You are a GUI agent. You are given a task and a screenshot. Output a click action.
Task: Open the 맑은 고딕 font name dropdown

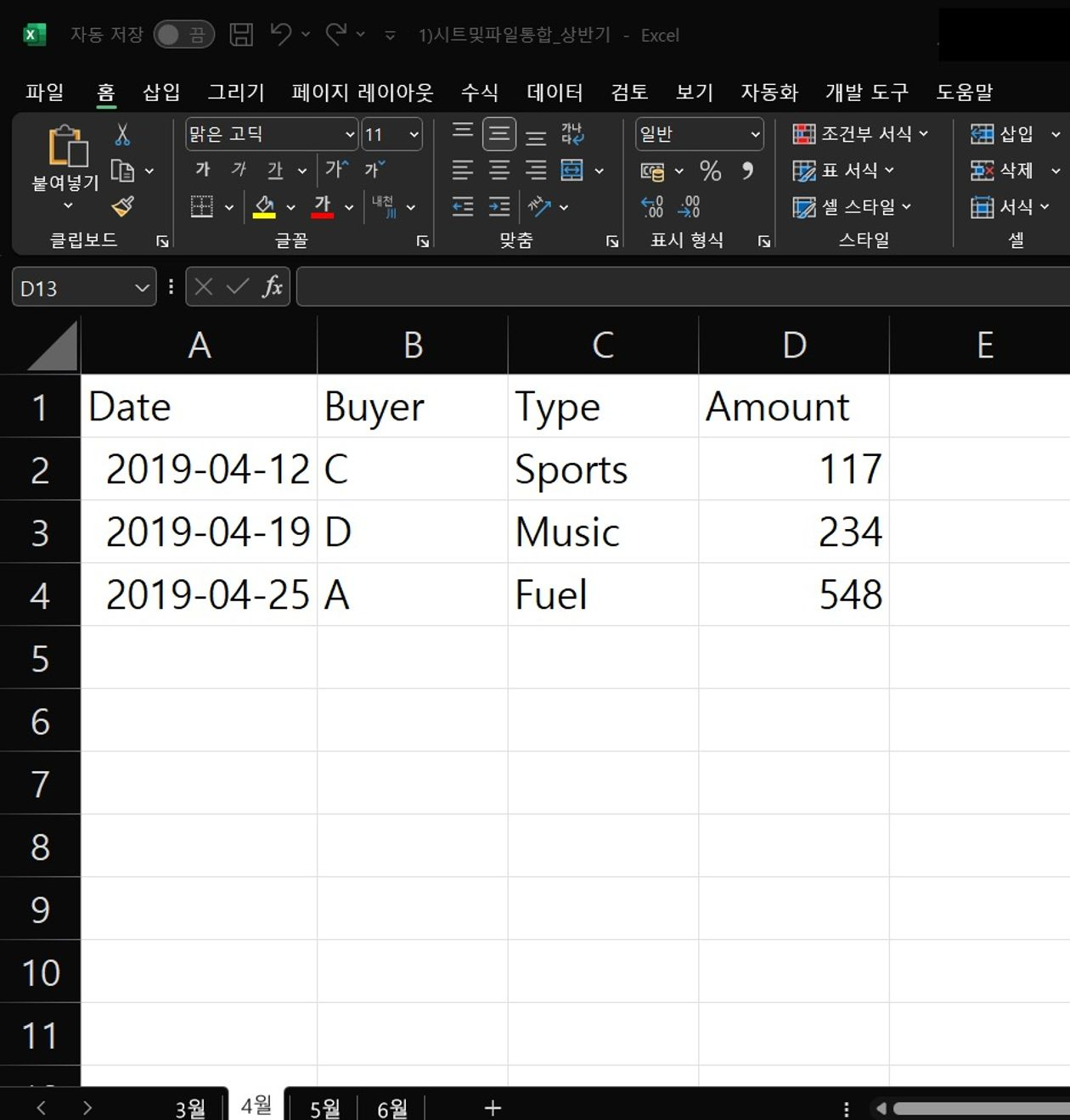pos(349,134)
